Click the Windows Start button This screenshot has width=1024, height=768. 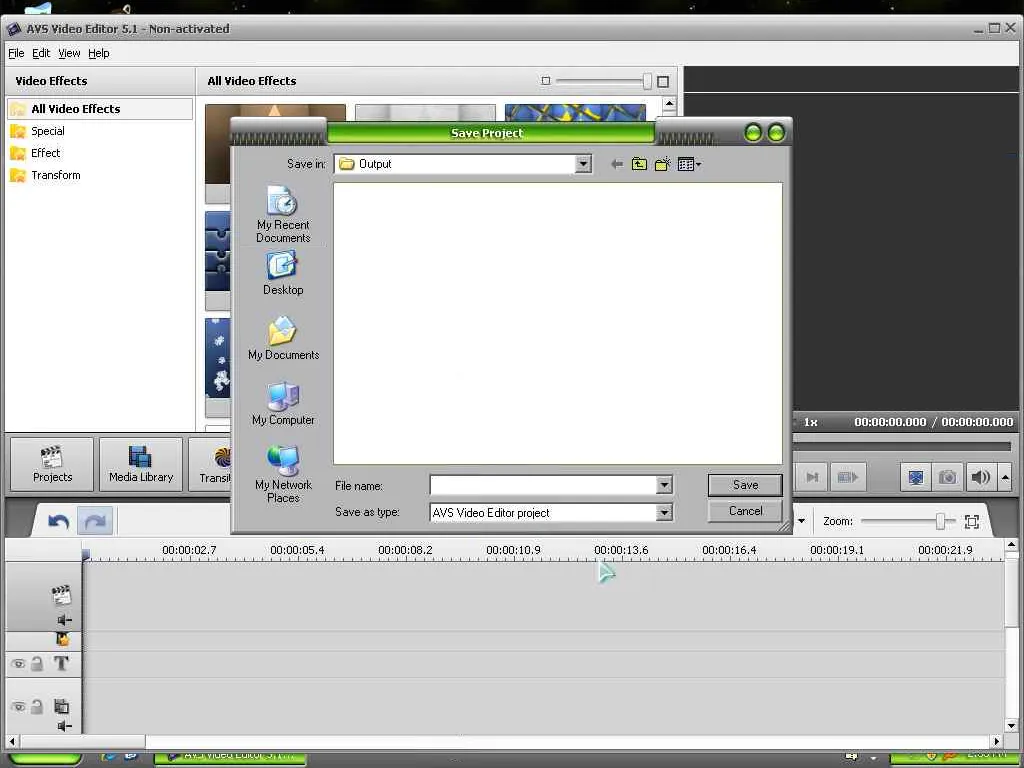tap(45, 758)
